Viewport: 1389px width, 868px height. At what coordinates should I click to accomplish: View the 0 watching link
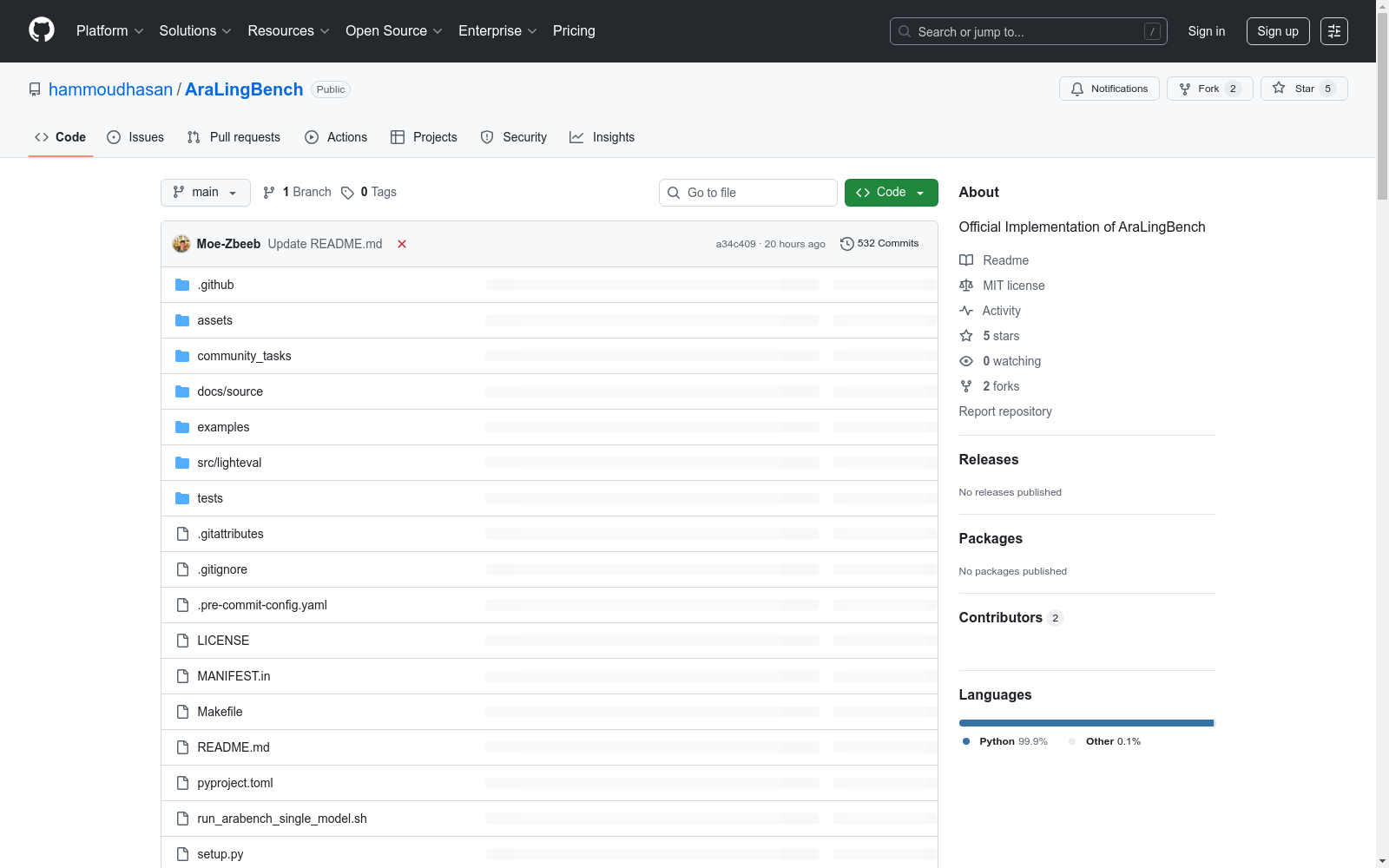click(1000, 361)
